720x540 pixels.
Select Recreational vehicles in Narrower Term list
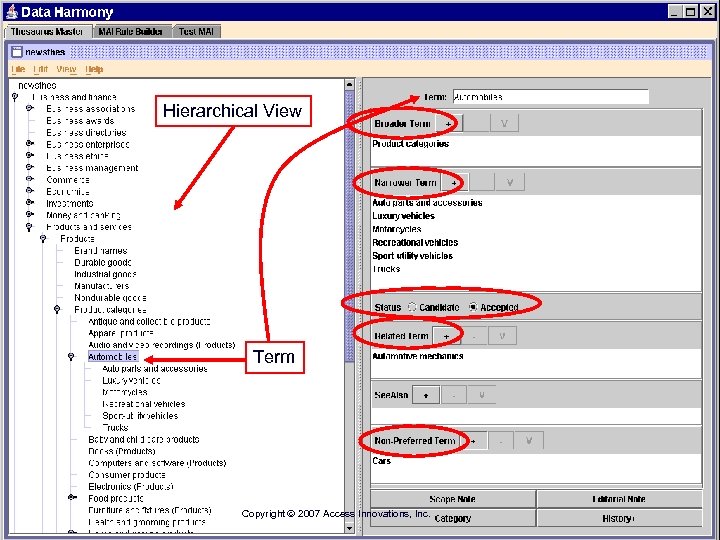click(x=415, y=242)
